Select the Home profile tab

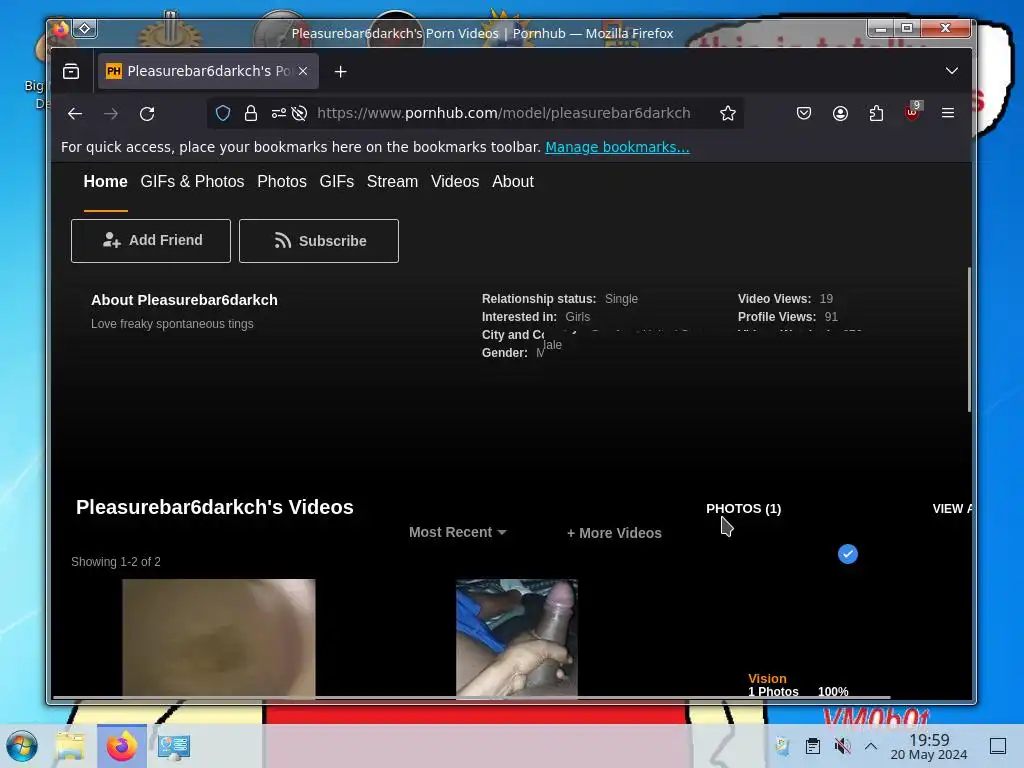point(105,182)
